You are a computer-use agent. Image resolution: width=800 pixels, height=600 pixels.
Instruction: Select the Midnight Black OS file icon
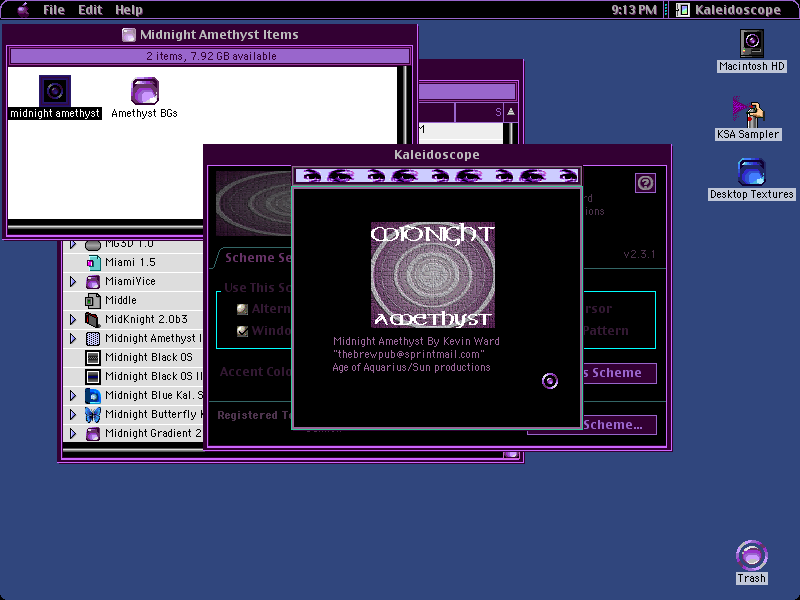point(93,358)
